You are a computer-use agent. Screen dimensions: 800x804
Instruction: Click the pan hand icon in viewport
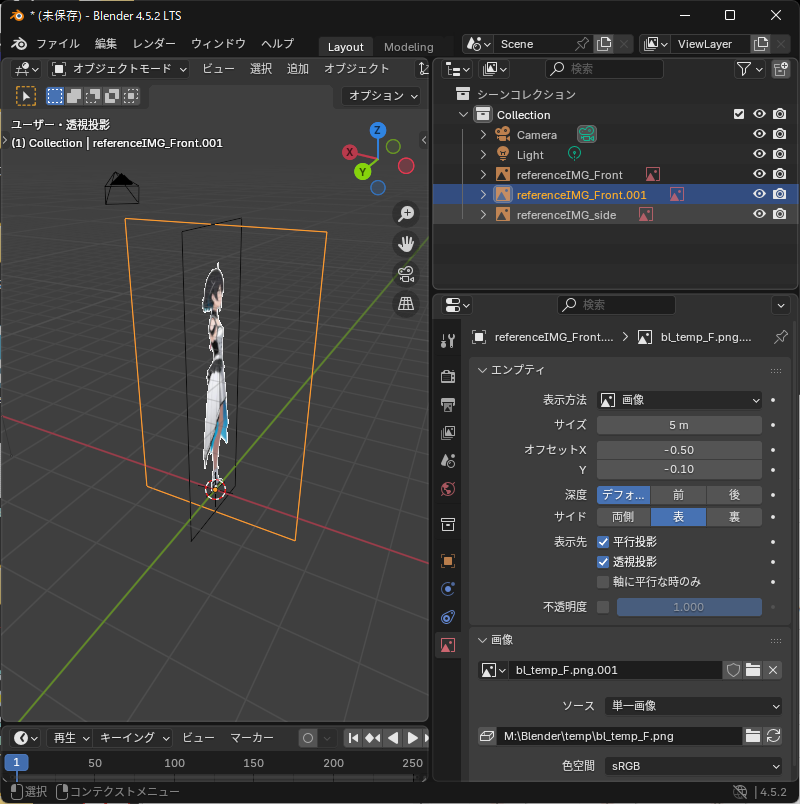point(406,243)
